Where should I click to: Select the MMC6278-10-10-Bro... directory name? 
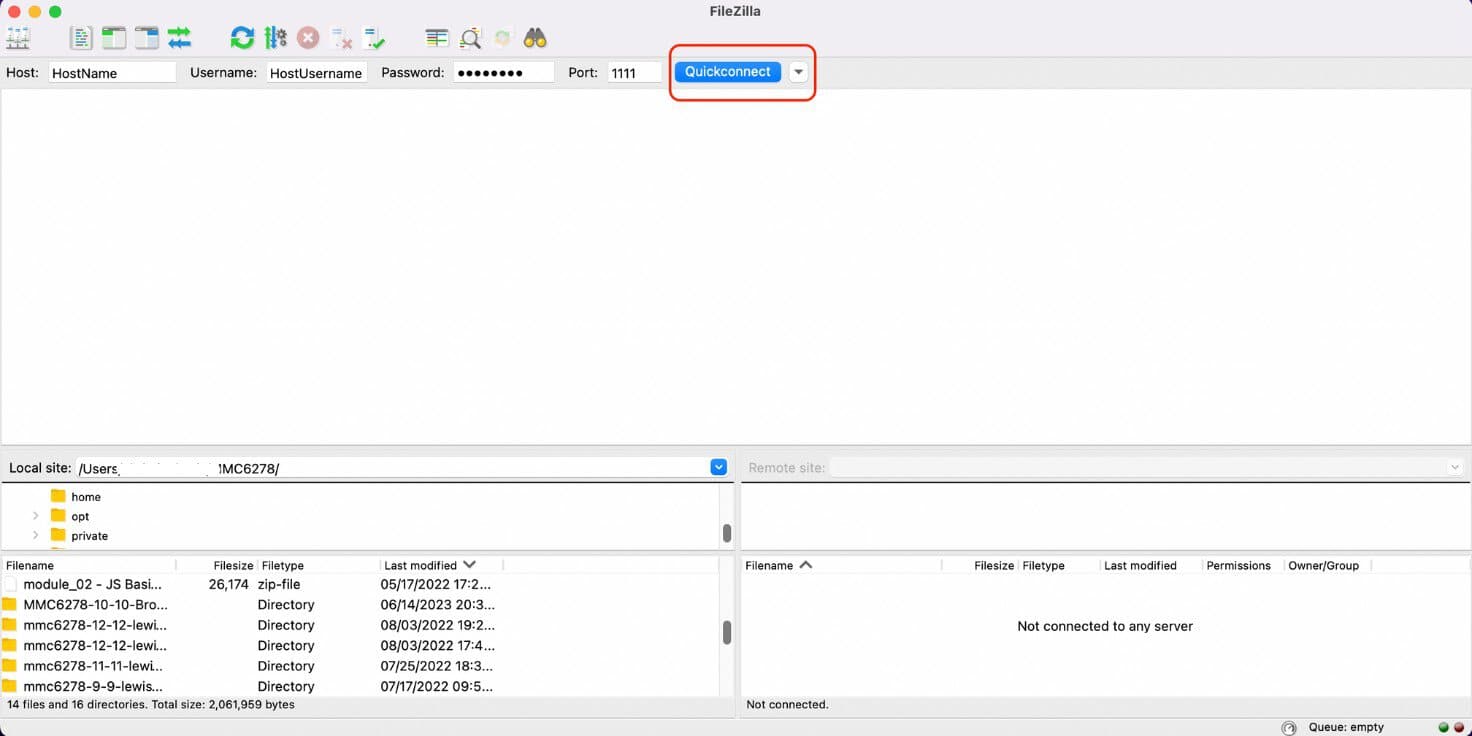(95, 605)
